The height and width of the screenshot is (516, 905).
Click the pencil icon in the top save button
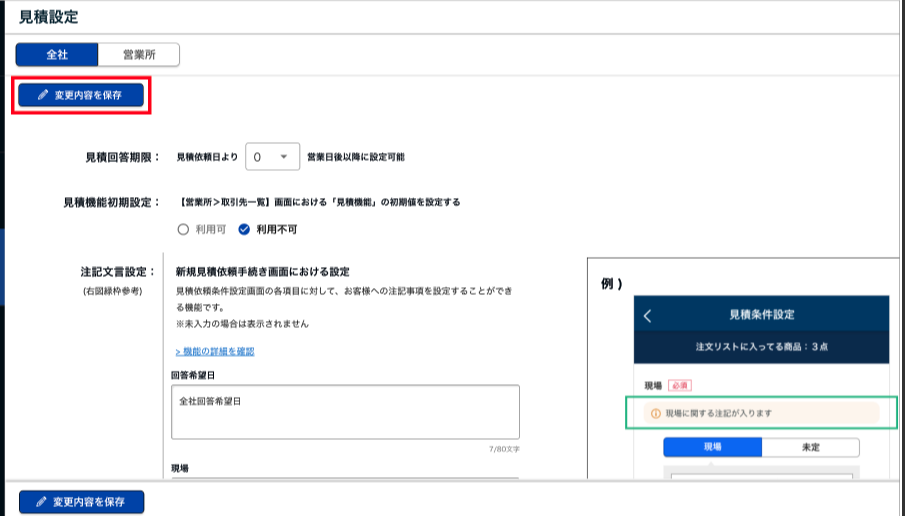click(42, 95)
